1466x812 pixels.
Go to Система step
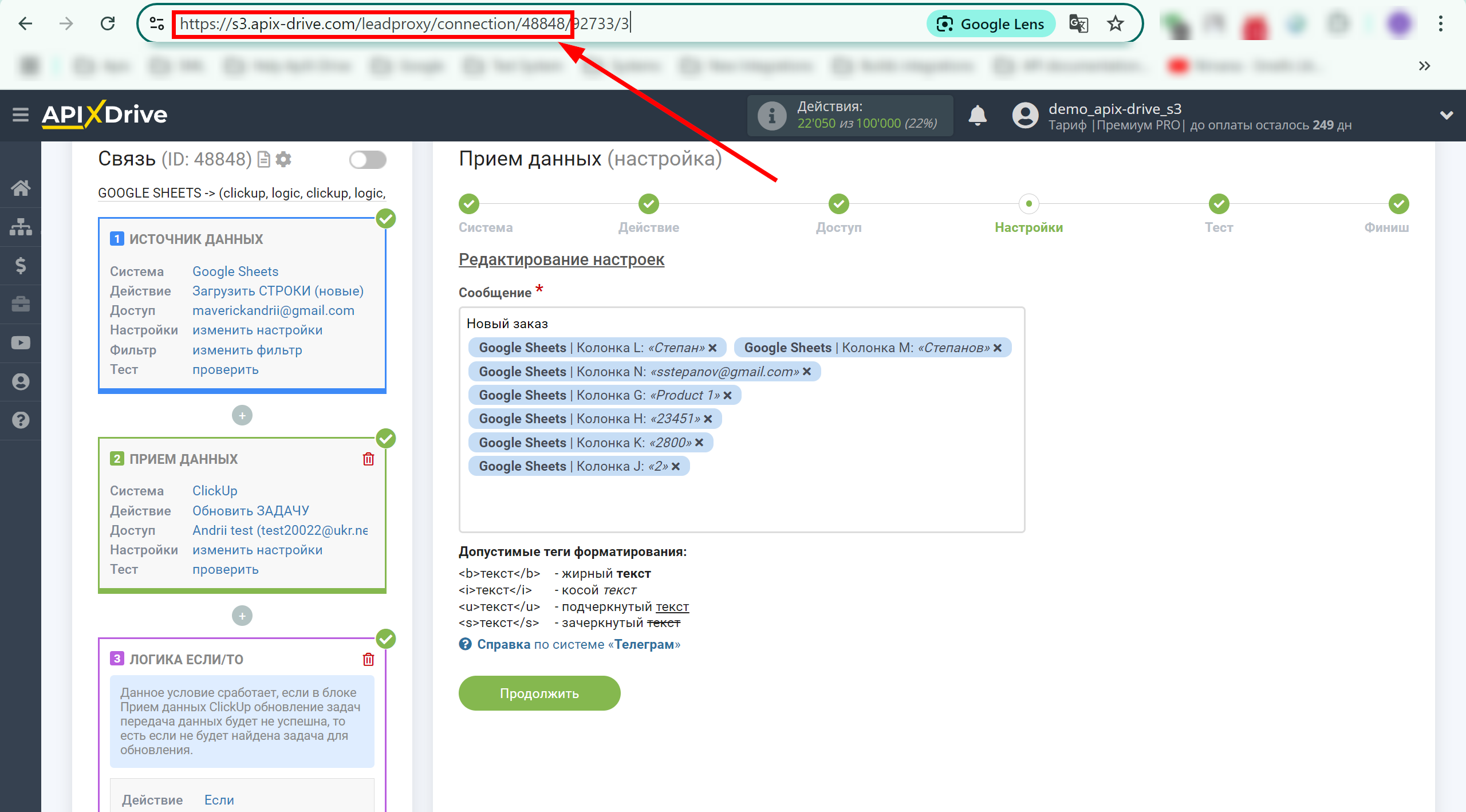(469, 204)
